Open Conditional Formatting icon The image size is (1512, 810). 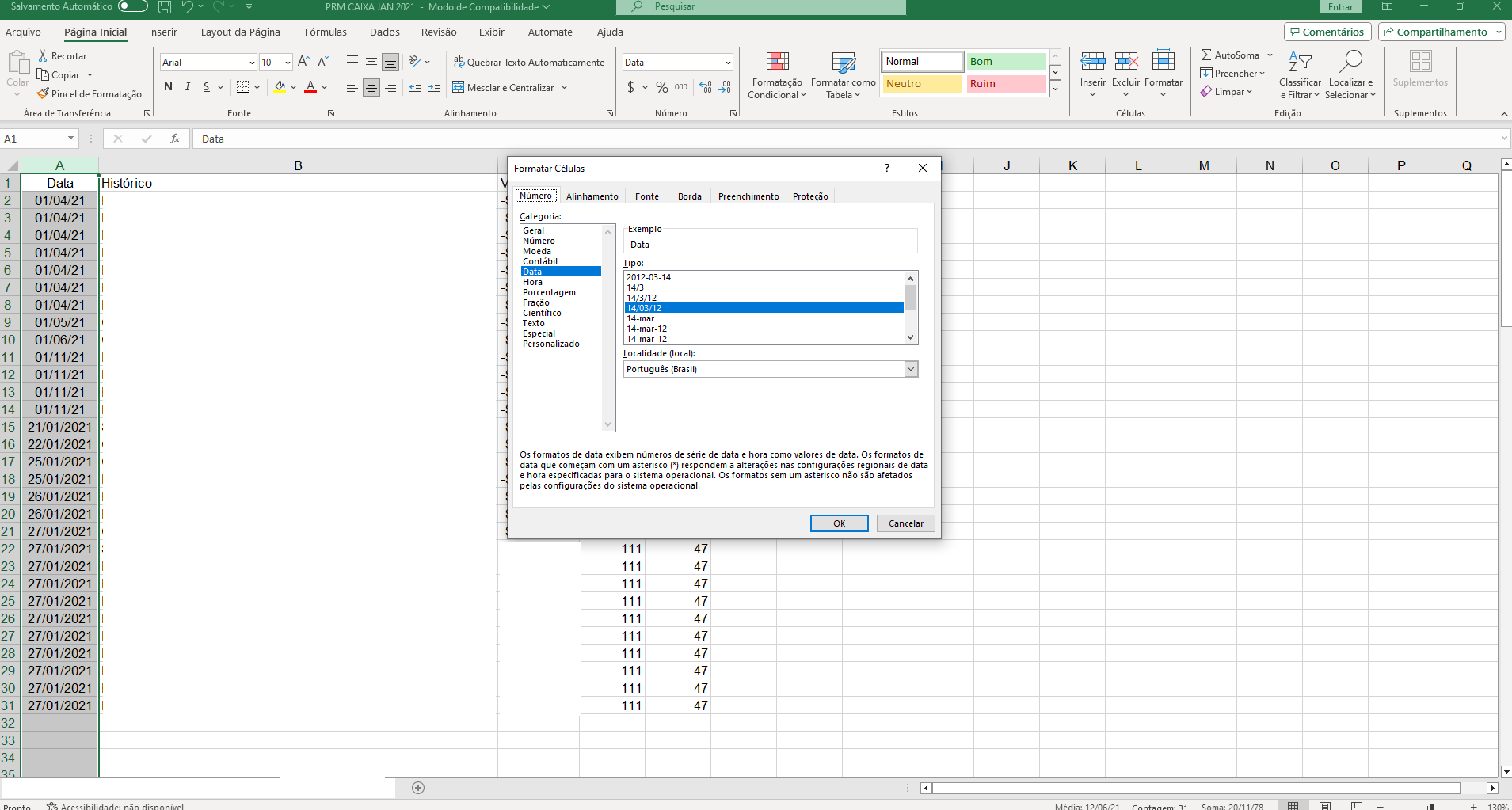(778, 62)
